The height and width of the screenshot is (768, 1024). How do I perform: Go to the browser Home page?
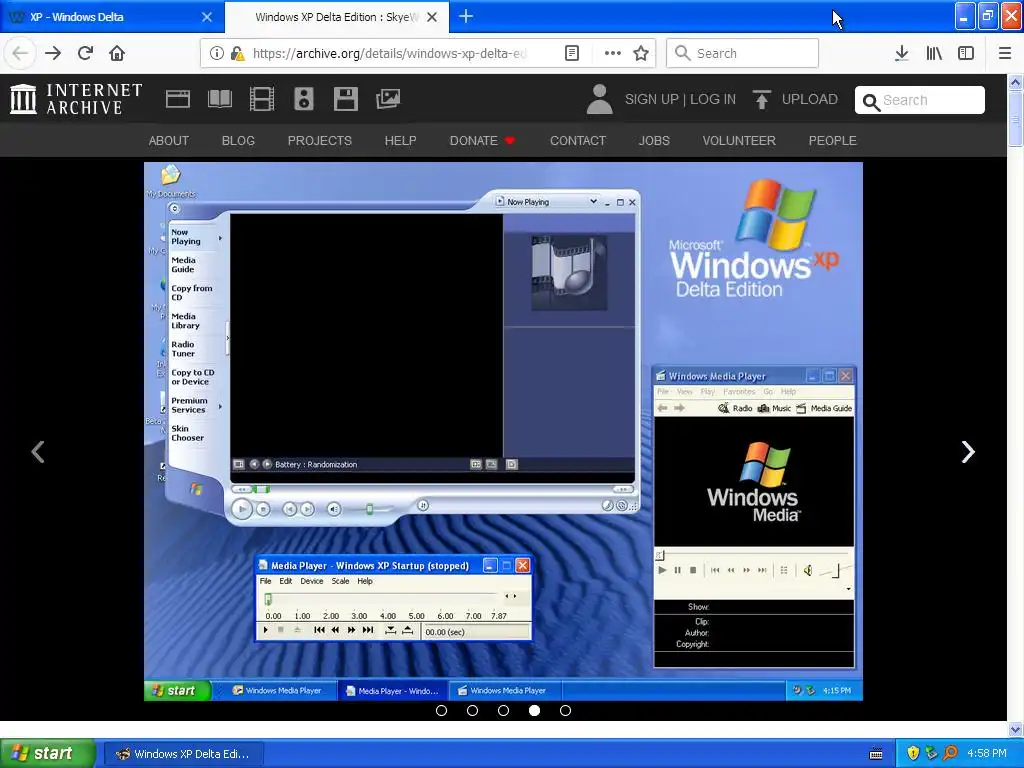(117, 54)
